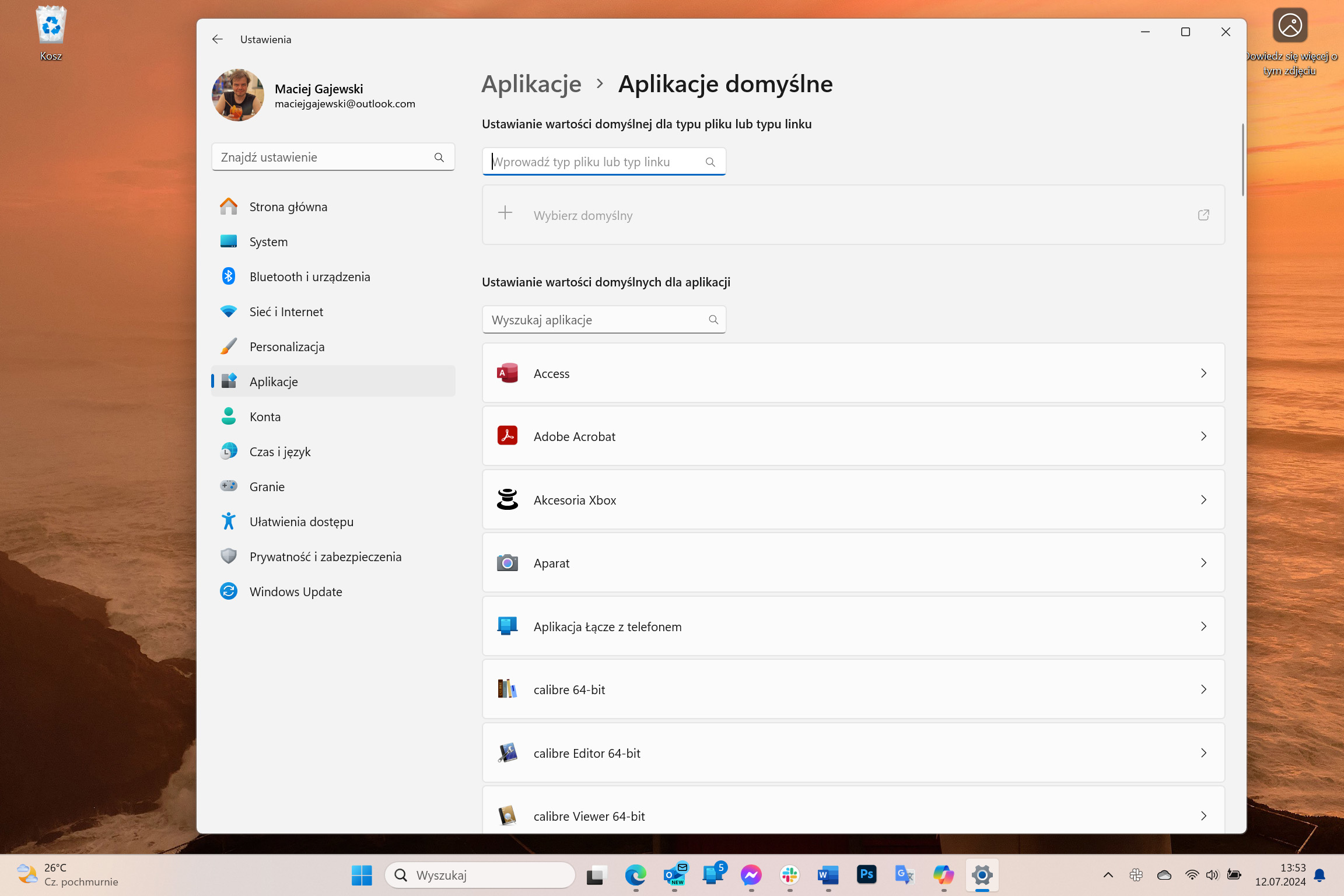Click the calibre Editor 64-bit icon

pos(508,752)
